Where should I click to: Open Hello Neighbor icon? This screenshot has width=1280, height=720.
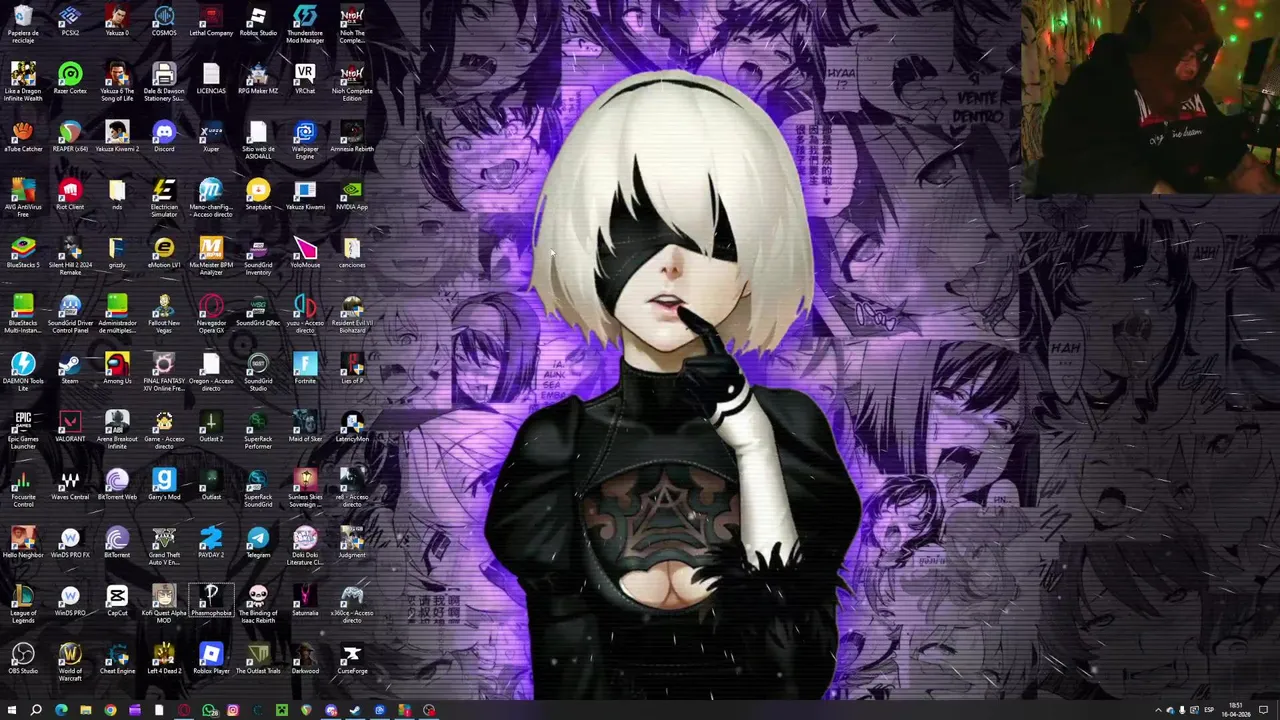23,543
